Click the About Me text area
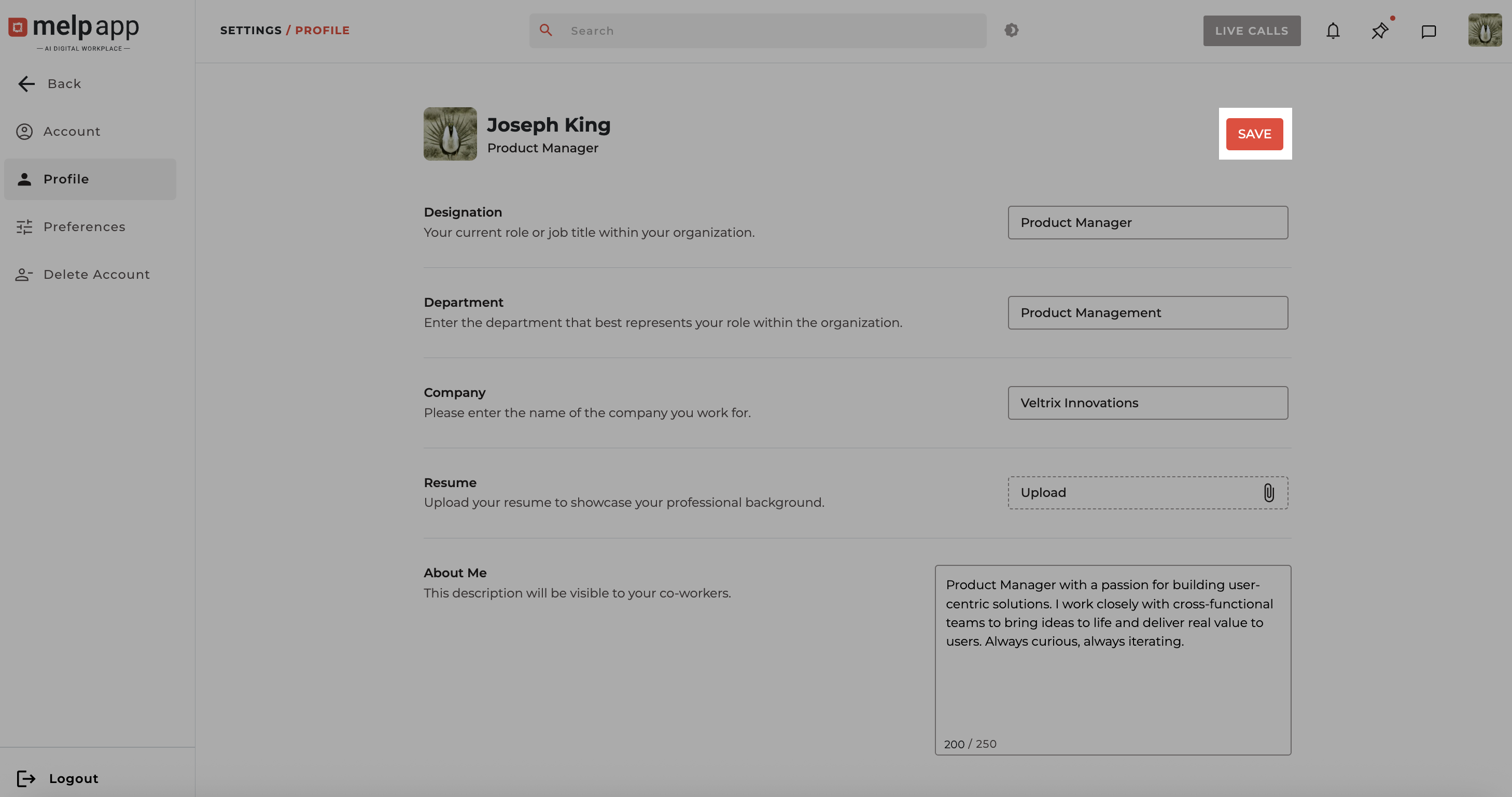The height and width of the screenshot is (797, 1512). [1112, 660]
